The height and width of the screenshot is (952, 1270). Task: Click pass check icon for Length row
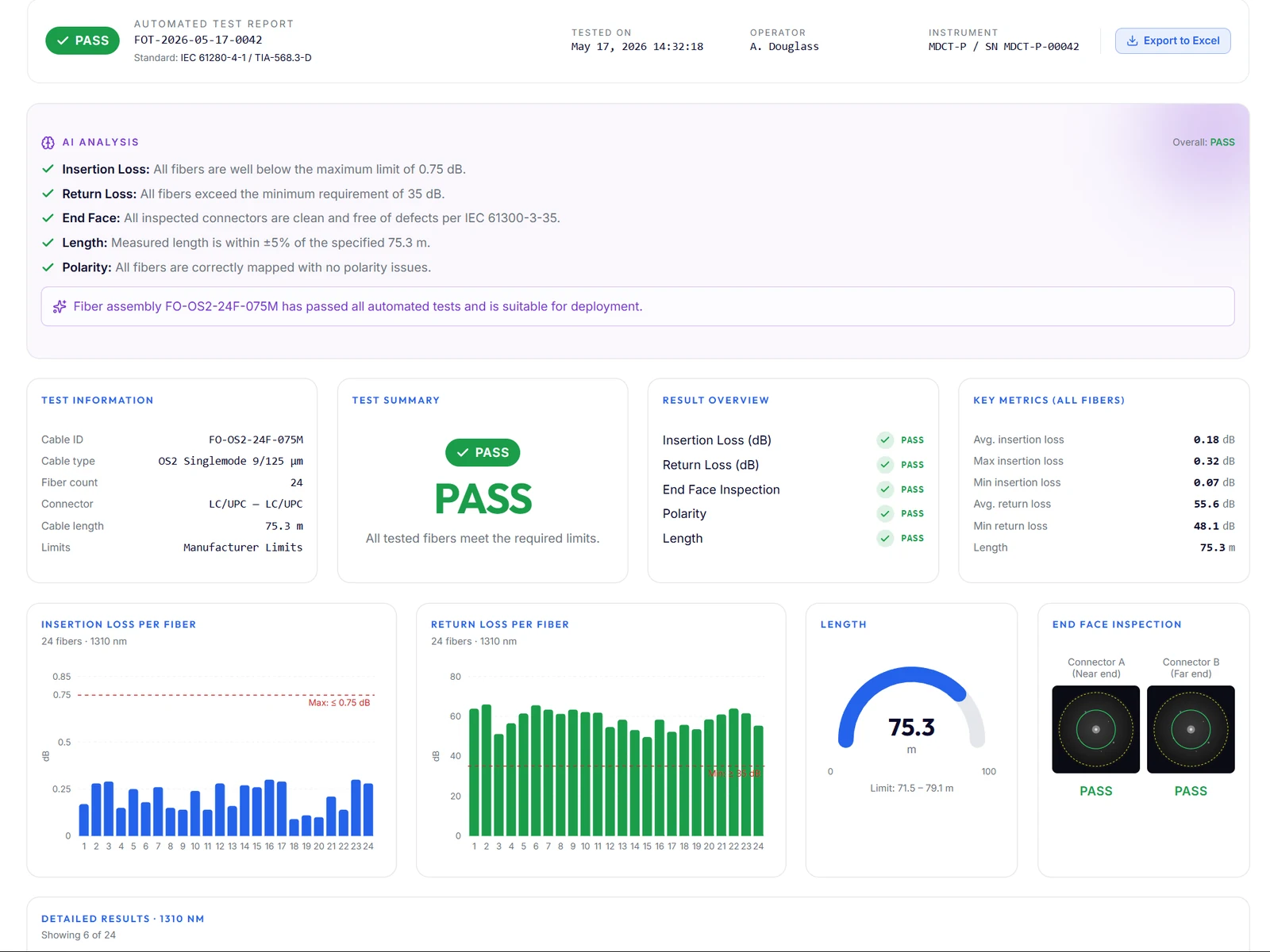click(885, 538)
